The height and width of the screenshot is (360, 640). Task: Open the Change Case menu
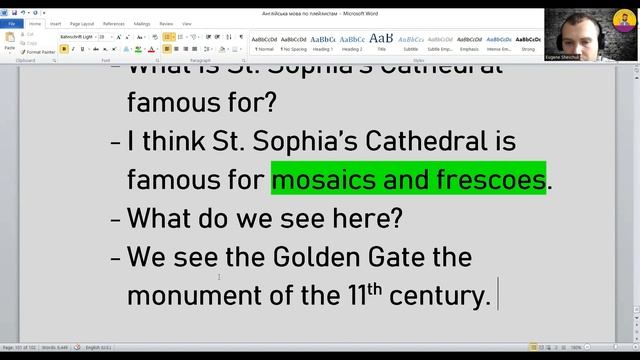140,37
